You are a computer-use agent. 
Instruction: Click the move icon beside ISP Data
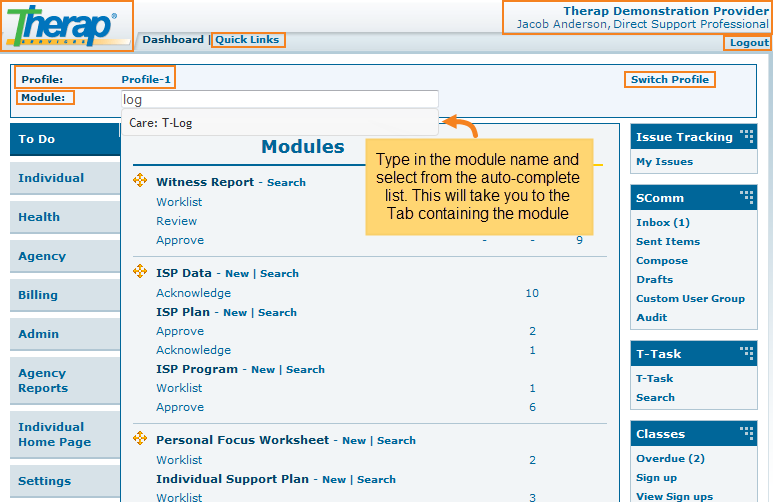(140, 271)
